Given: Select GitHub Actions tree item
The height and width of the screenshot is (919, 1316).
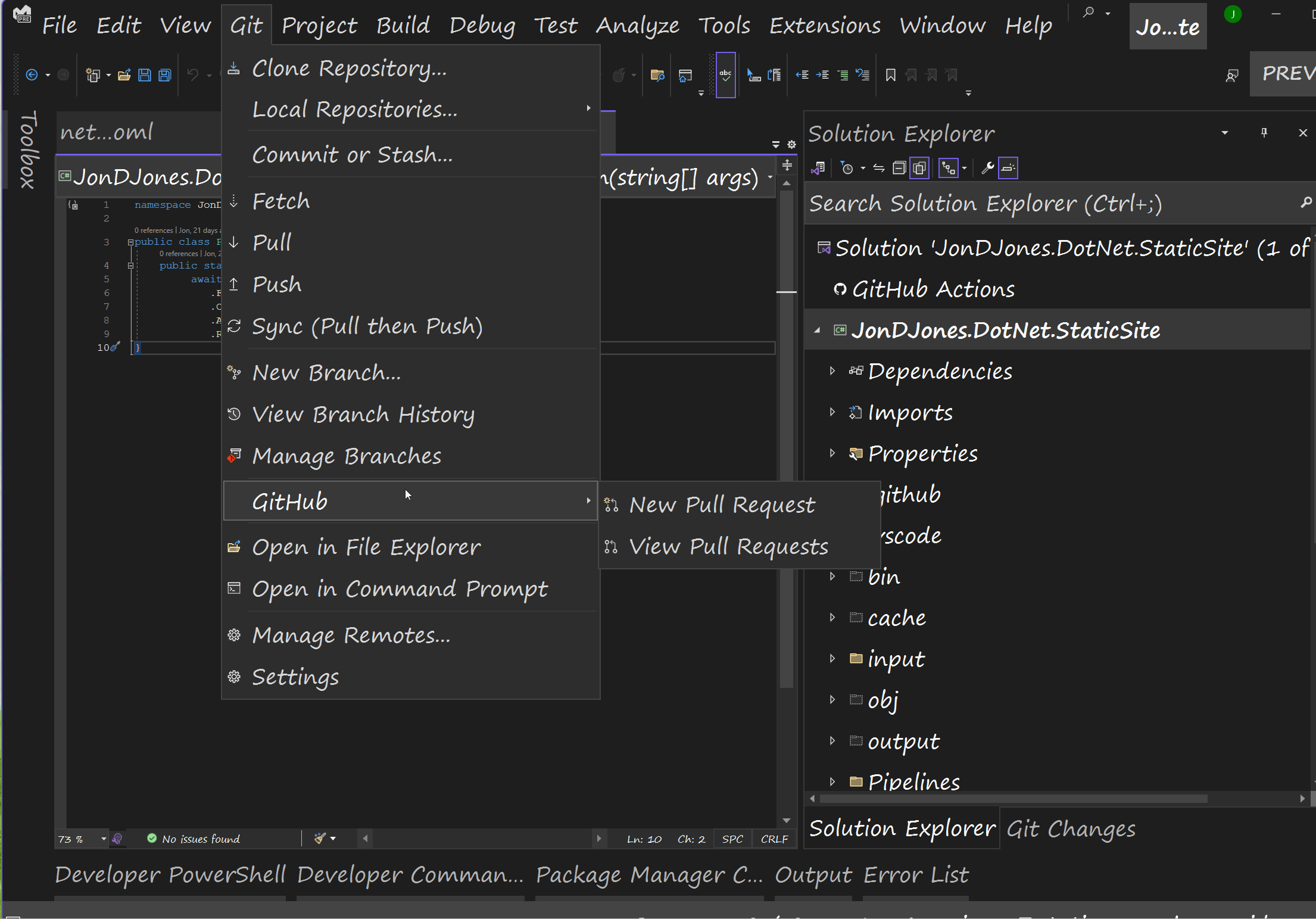Looking at the screenshot, I should (933, 289).
